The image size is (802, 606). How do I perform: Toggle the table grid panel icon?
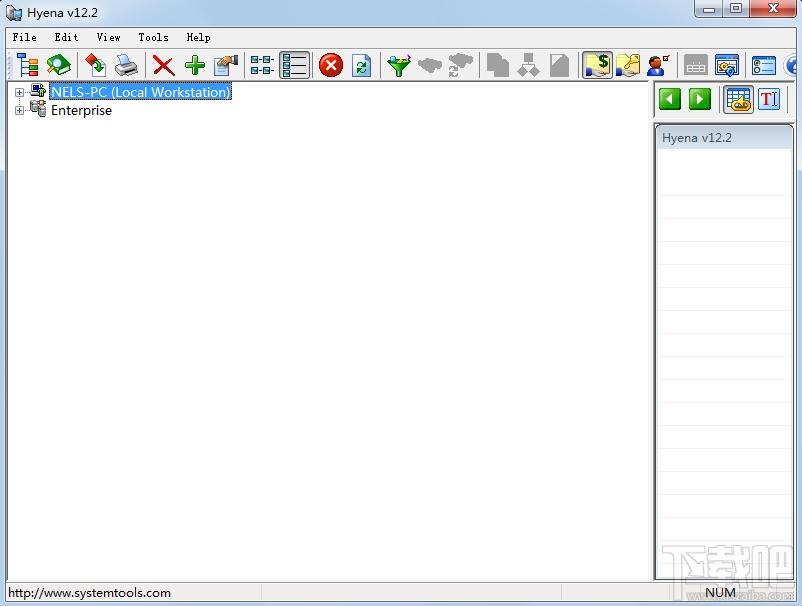738,99
